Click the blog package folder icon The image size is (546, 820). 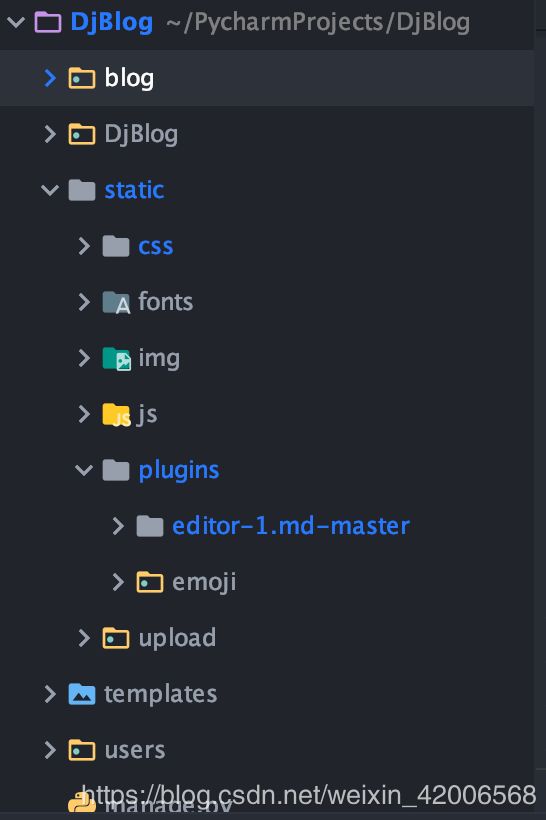pos(82,78)
